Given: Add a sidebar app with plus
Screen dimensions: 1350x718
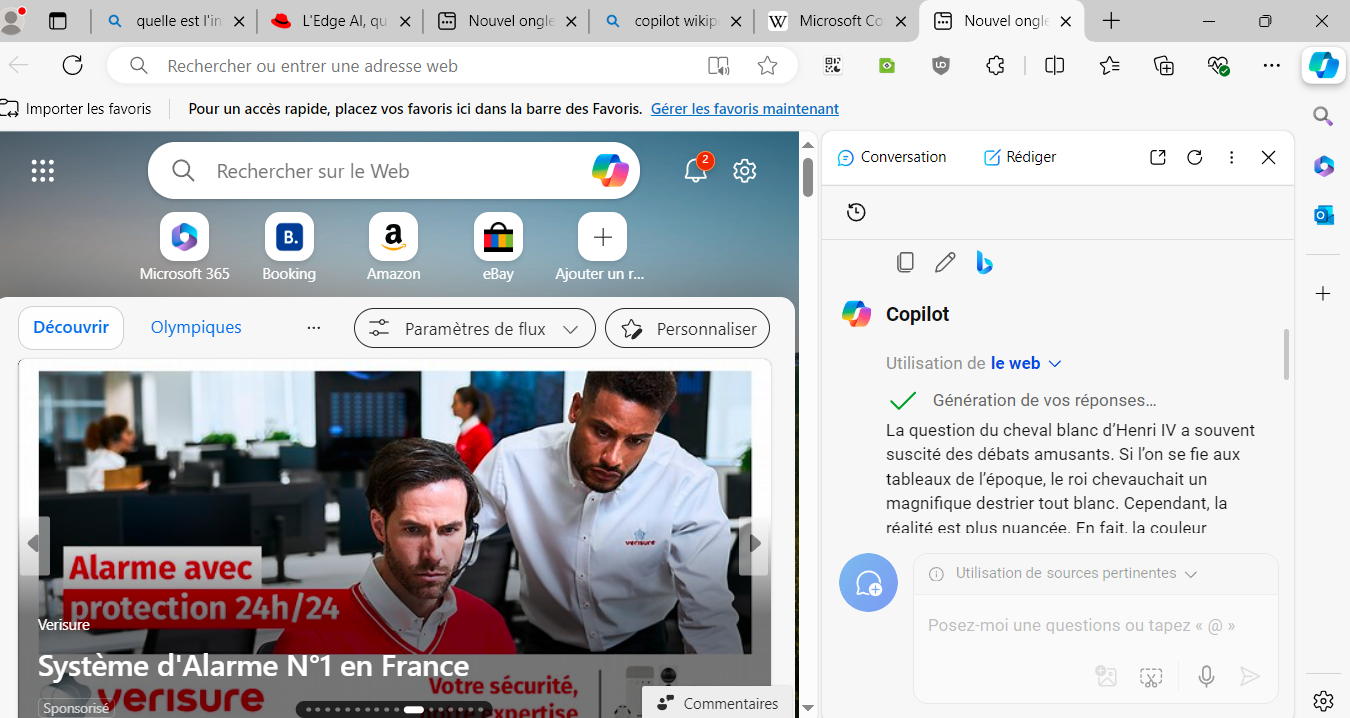Looking at the screenshot, I should tap(1323, 293).
